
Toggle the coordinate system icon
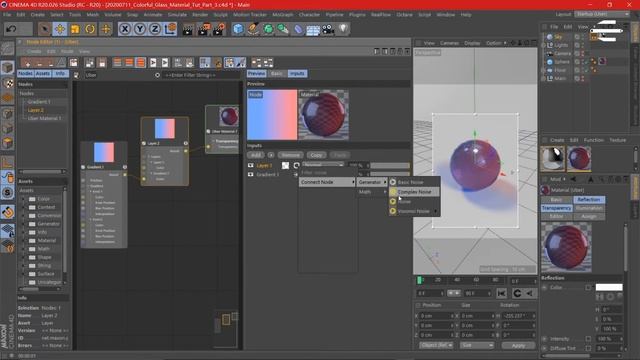tap(170, 29)
